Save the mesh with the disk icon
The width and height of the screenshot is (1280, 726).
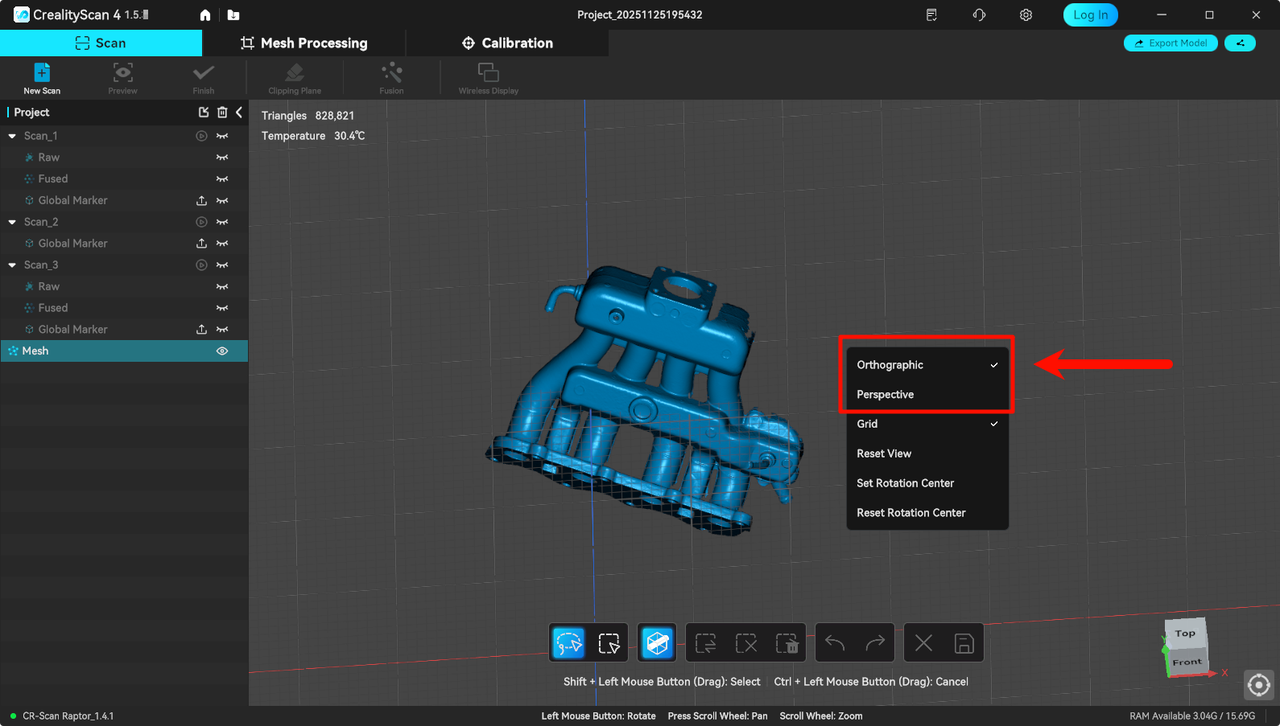point(963,642)
